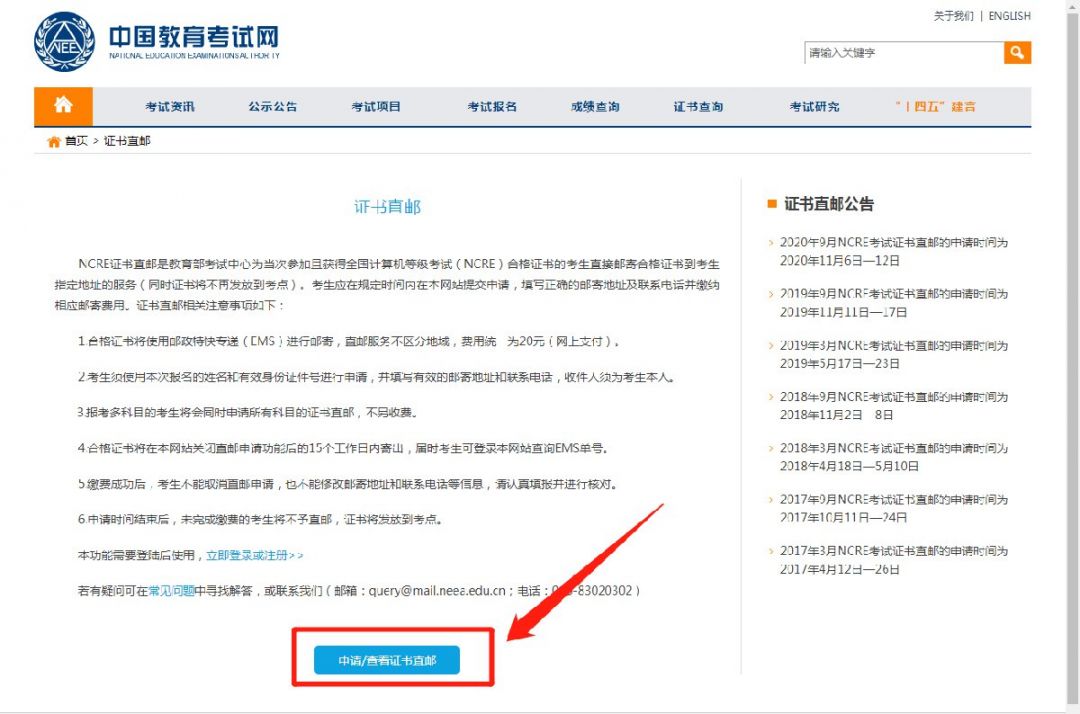
Task: Open 2019年3月NCRE certificate mailing notice
Action: pyautogui.click(x=893, y=355)
